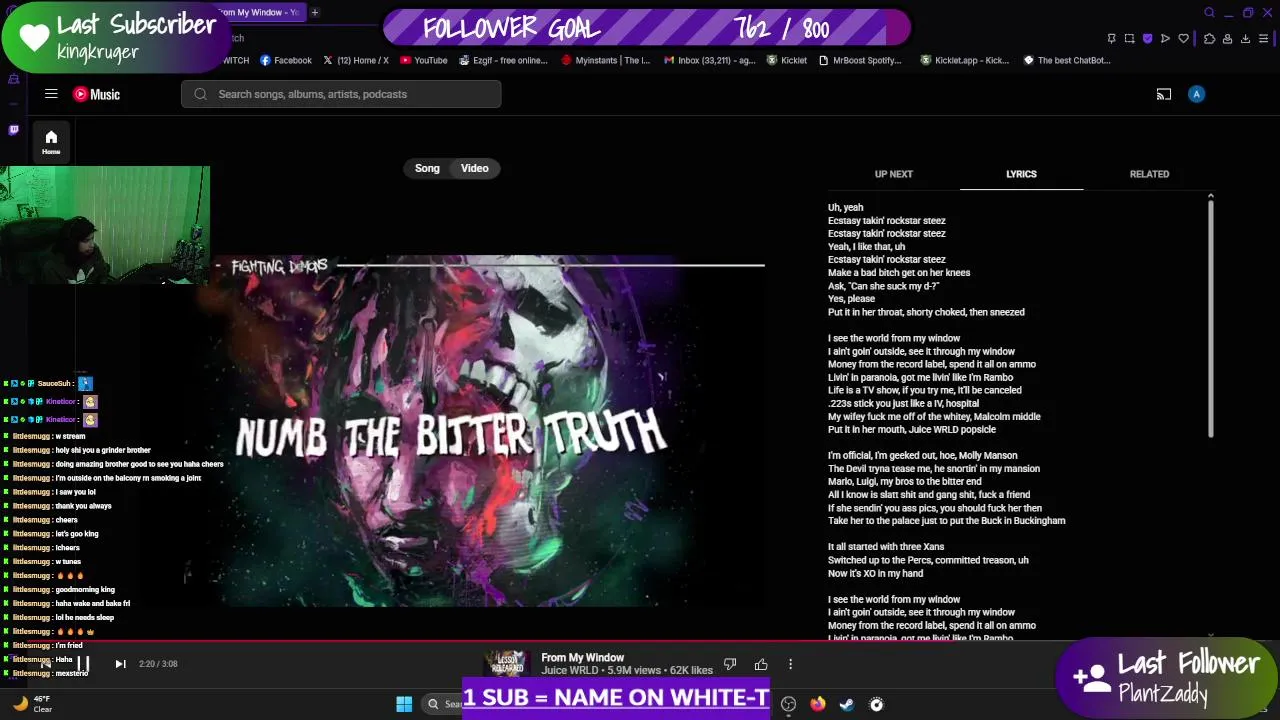
Task: Pause the current song
Action: click(83, 664)
